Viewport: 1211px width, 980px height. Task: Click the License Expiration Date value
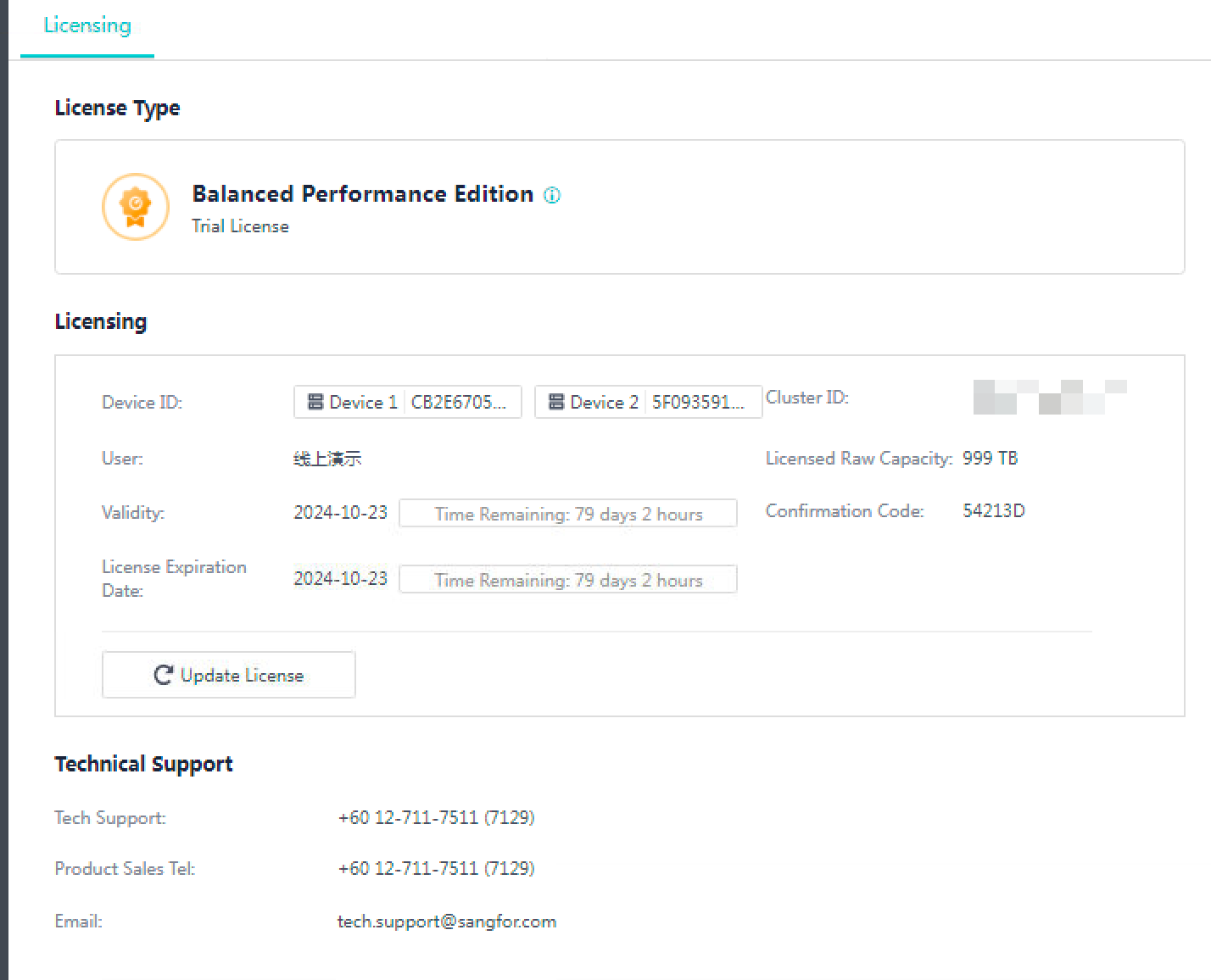(340, 579)
